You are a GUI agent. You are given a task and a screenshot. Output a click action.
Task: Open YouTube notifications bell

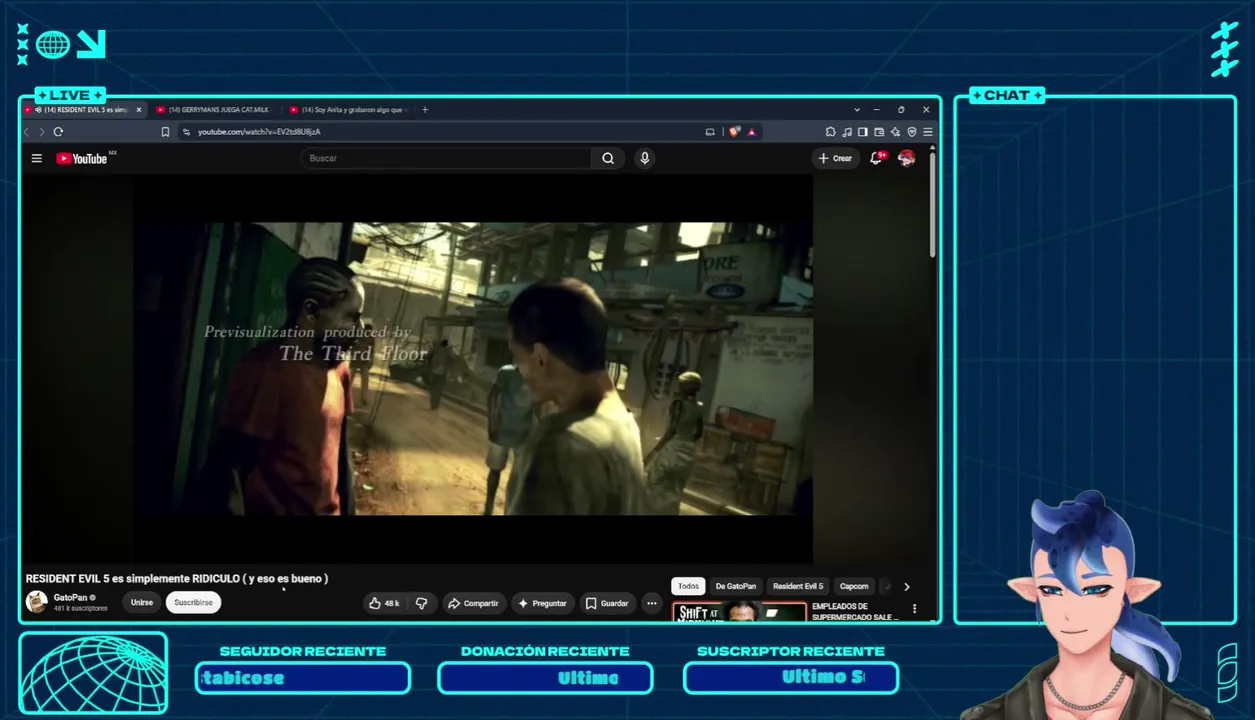(x=877, y=158)
